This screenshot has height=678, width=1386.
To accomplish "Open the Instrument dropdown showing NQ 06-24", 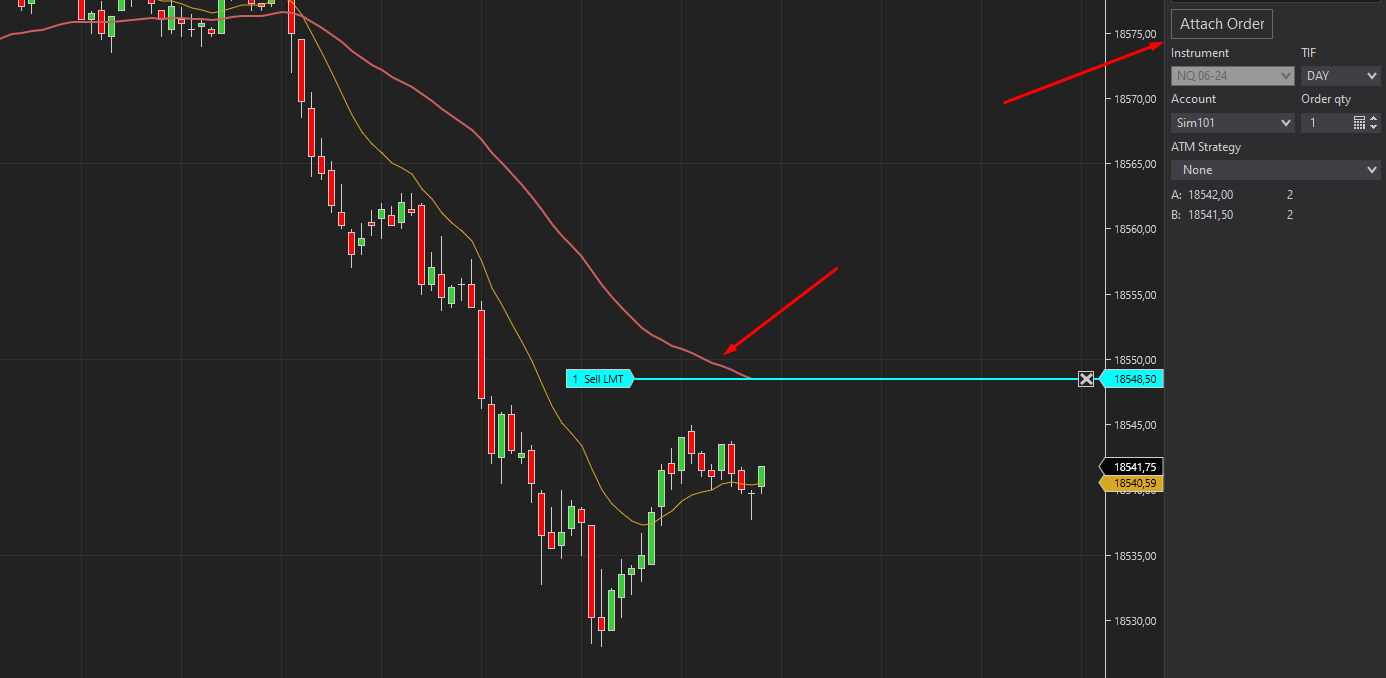I will point(1233,76).
